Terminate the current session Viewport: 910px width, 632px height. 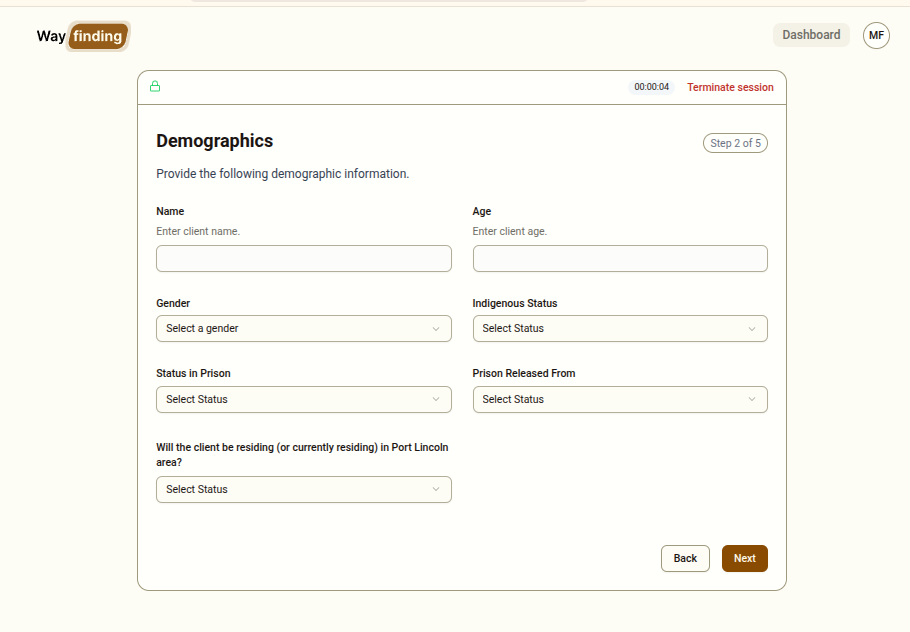(730, 87)
